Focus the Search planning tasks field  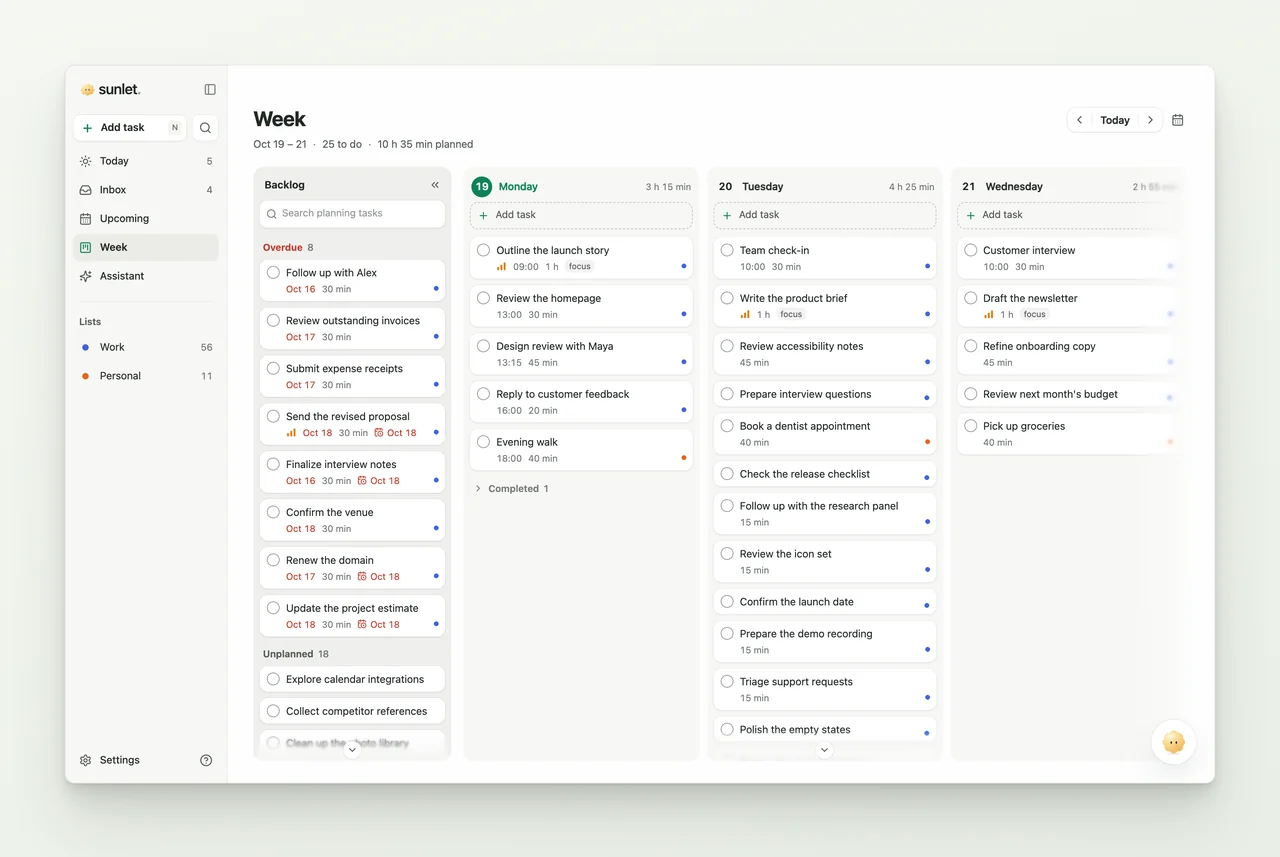click(x=352, y=213)
